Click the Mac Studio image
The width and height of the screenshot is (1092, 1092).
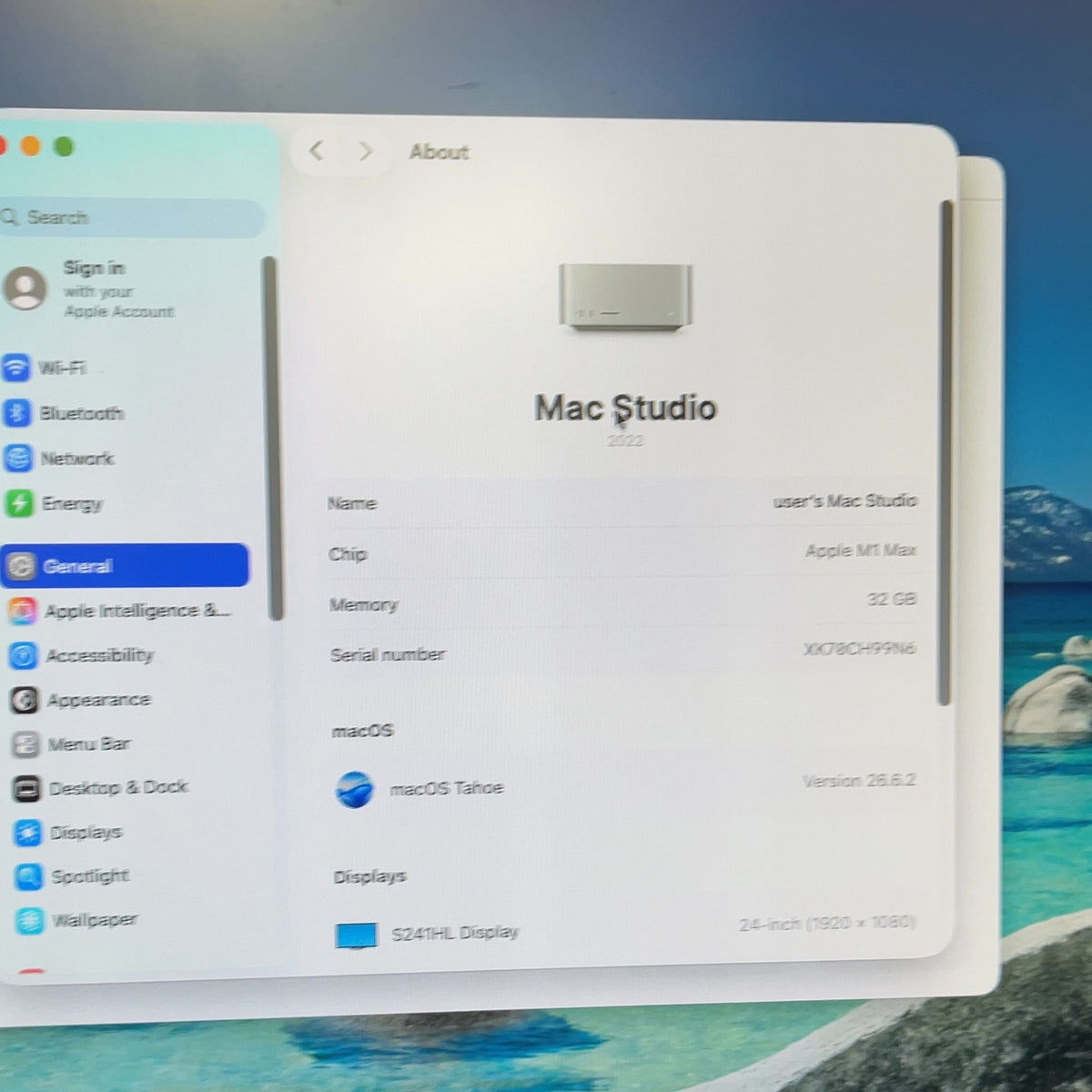pyautogui.click(x=625, y=297)
